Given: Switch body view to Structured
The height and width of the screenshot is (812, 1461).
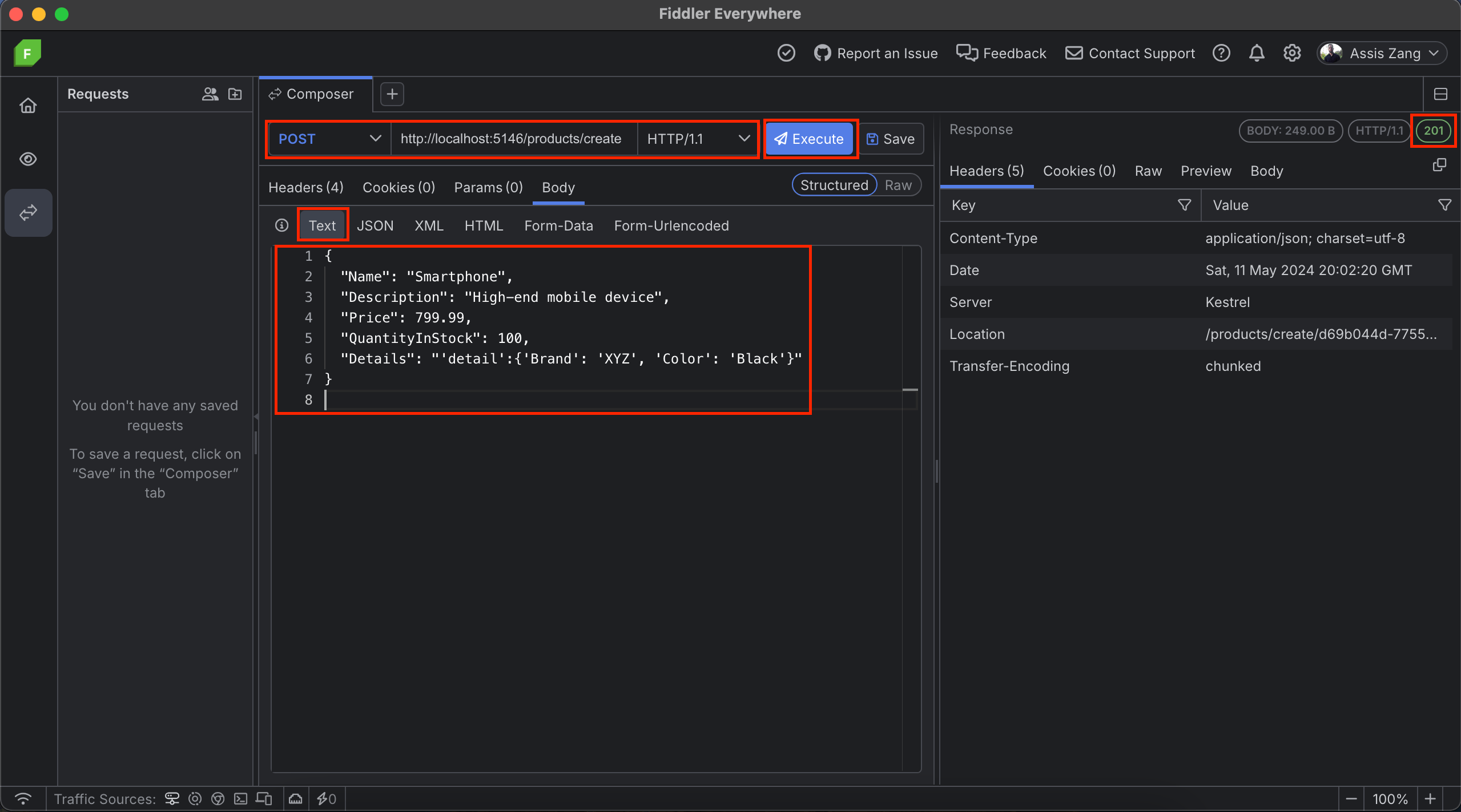Looking at the screenshot, I should [834, 185].
